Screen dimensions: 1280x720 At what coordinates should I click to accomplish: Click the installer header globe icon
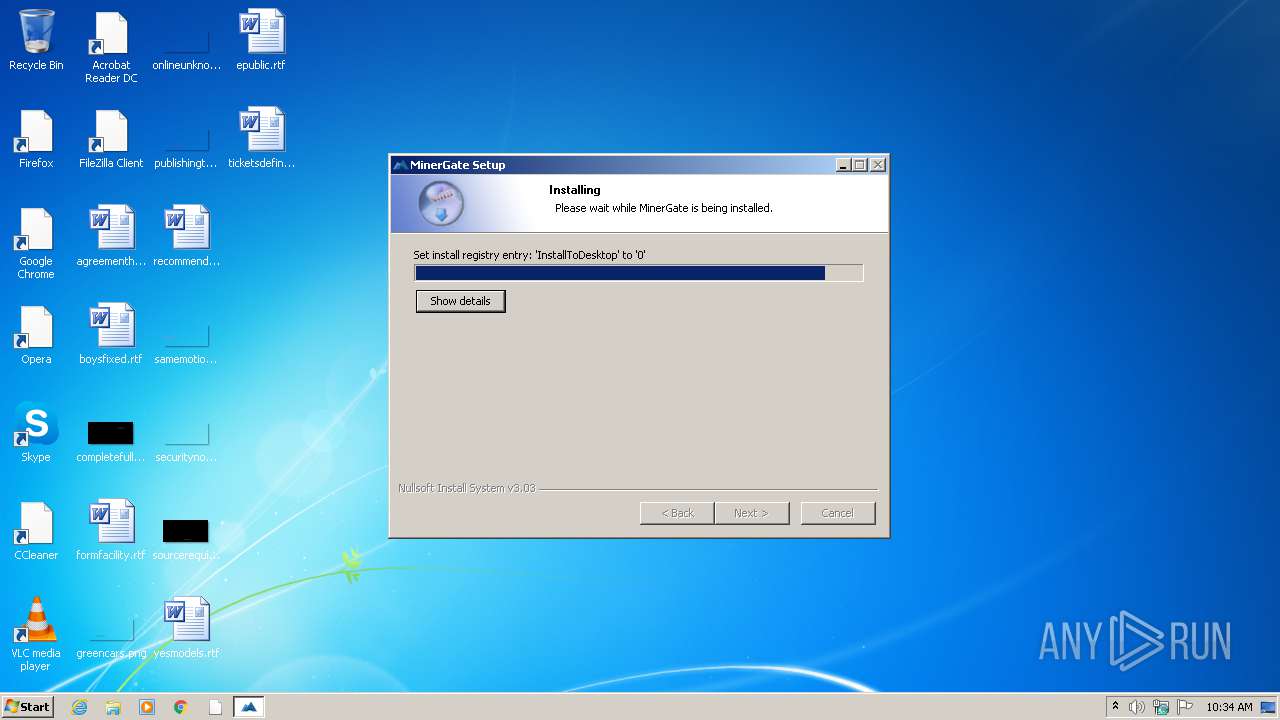click(x=441, y=204)
